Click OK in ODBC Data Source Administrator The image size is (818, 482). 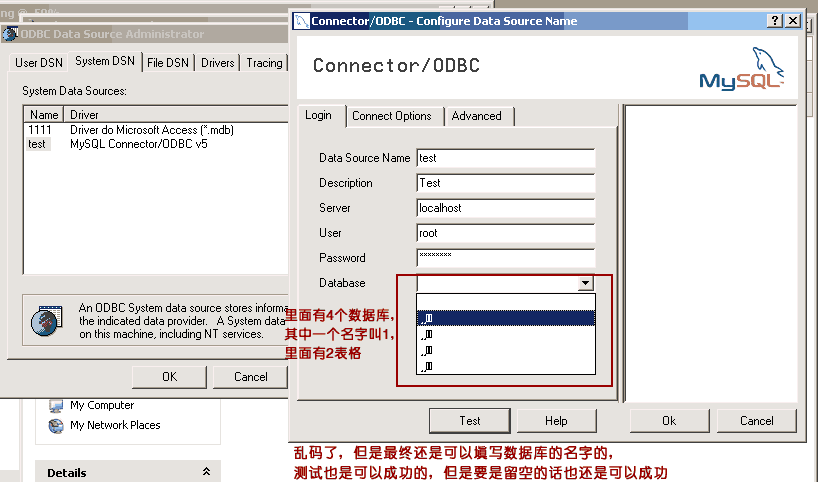(170, 377)
